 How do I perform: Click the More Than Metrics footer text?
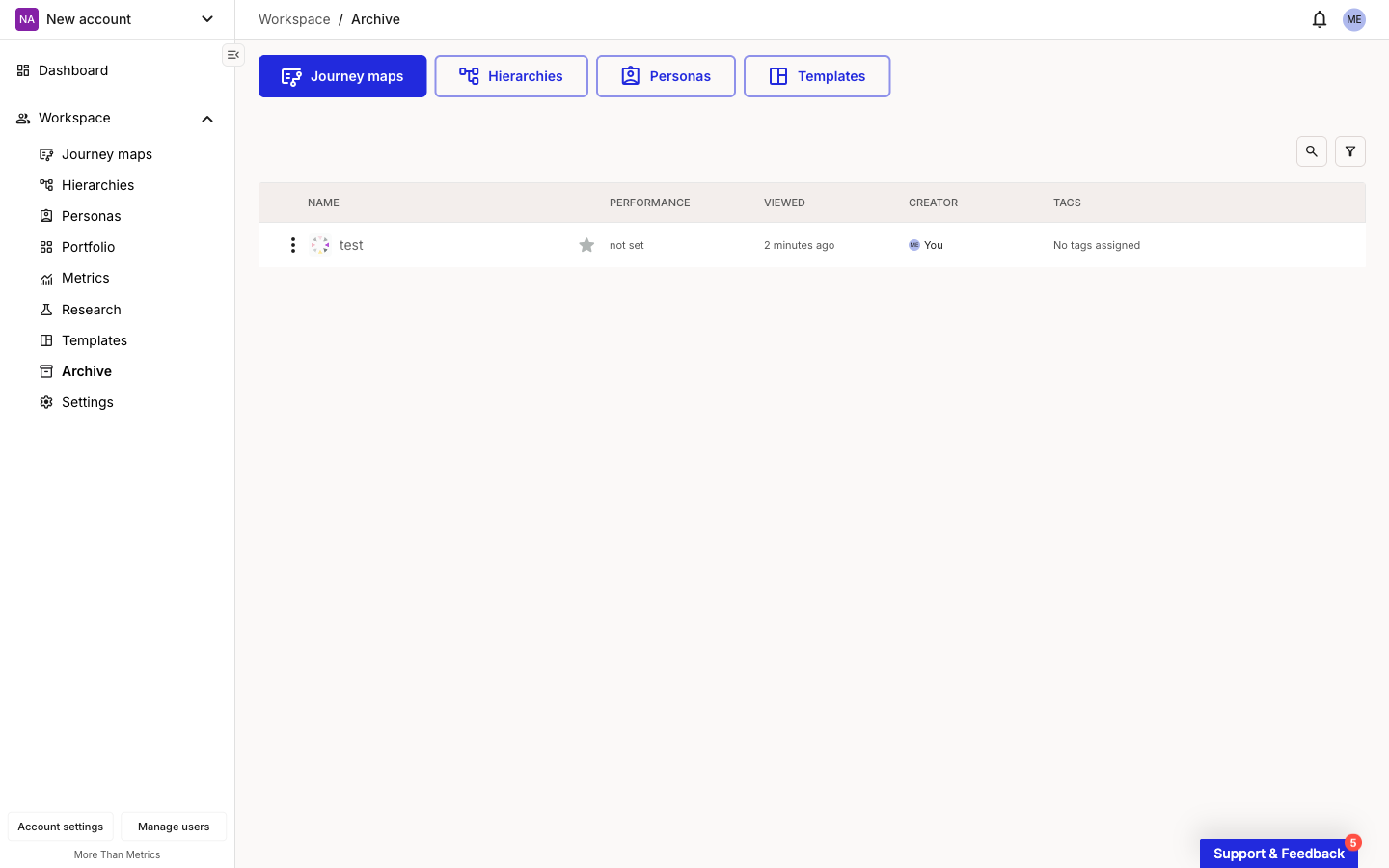[x=118, y=854]
